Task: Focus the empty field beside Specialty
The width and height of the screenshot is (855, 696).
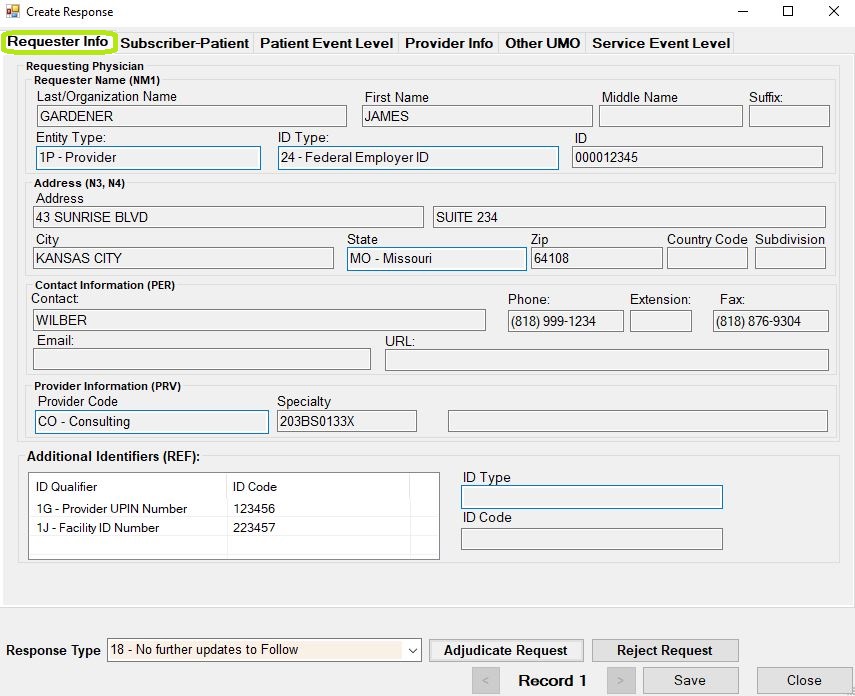Action: coord(638,421)
